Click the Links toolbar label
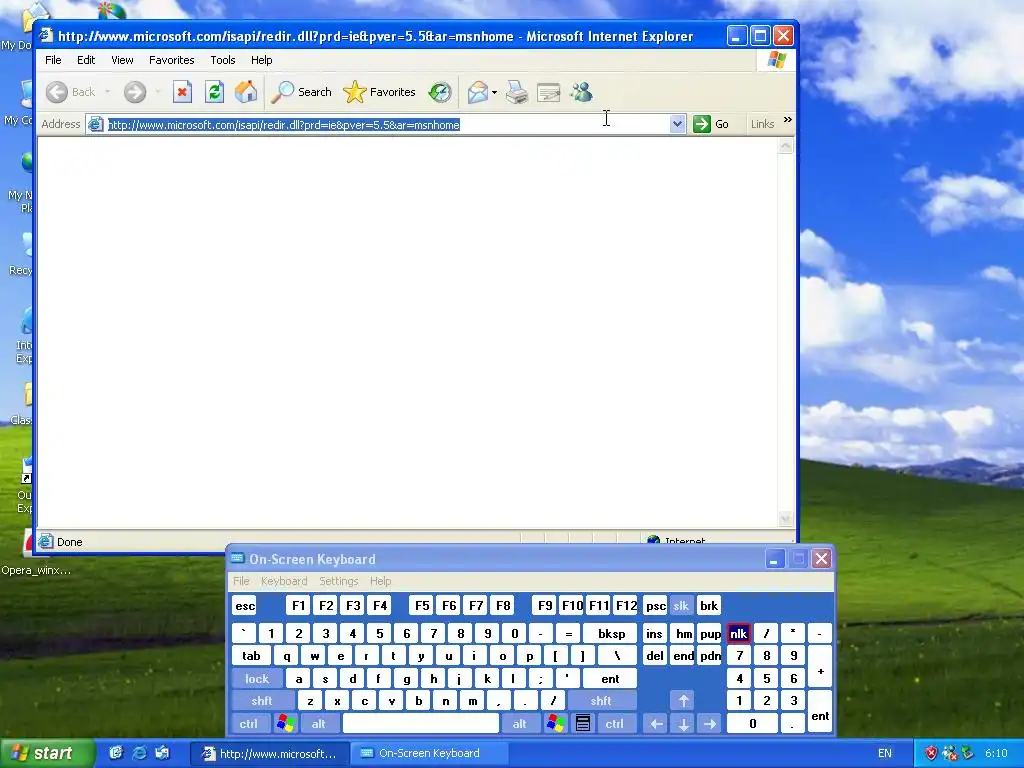The image size is (1024, 768). tap(762, 124)
